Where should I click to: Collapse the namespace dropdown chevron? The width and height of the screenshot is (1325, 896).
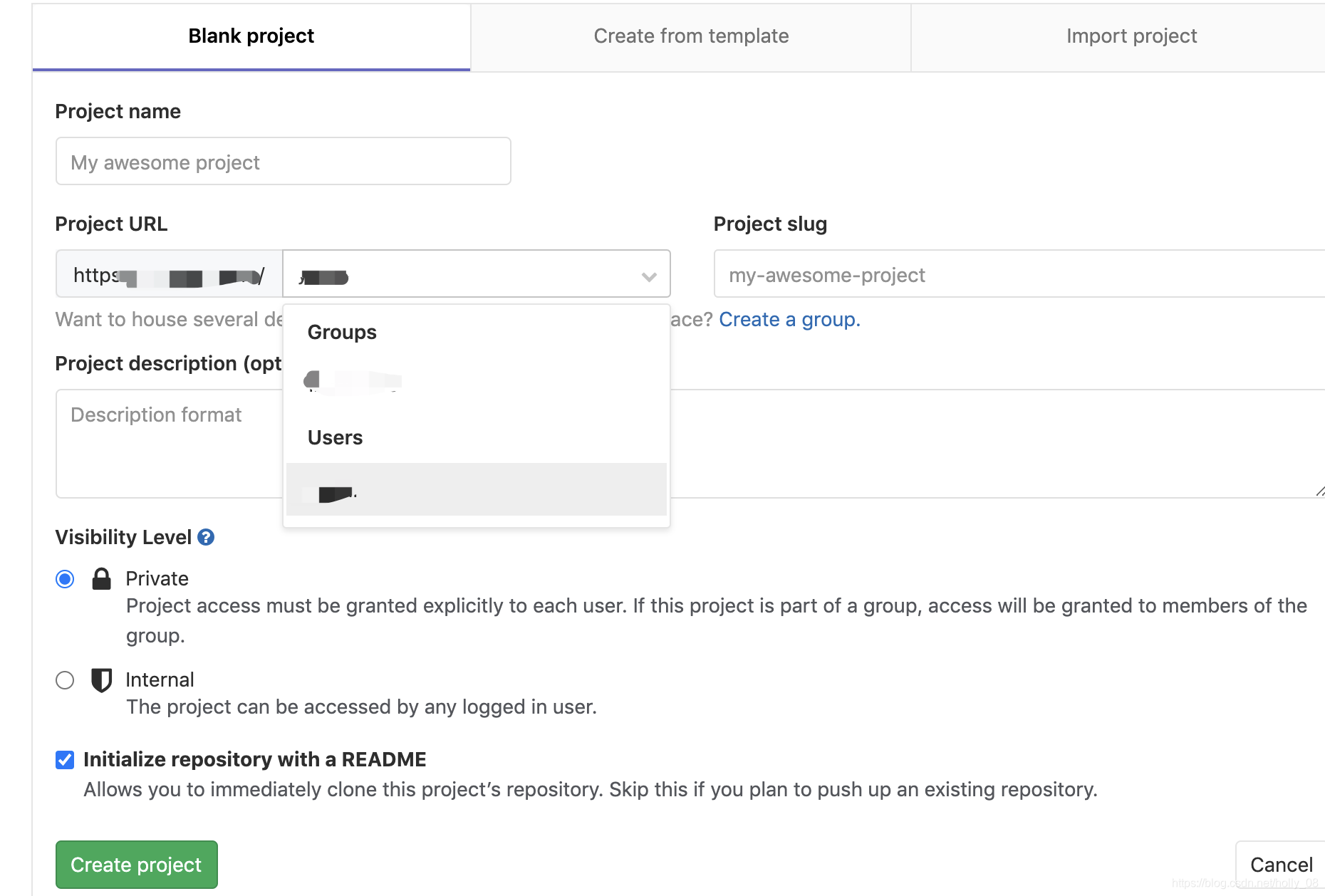[x=648, y=276]
